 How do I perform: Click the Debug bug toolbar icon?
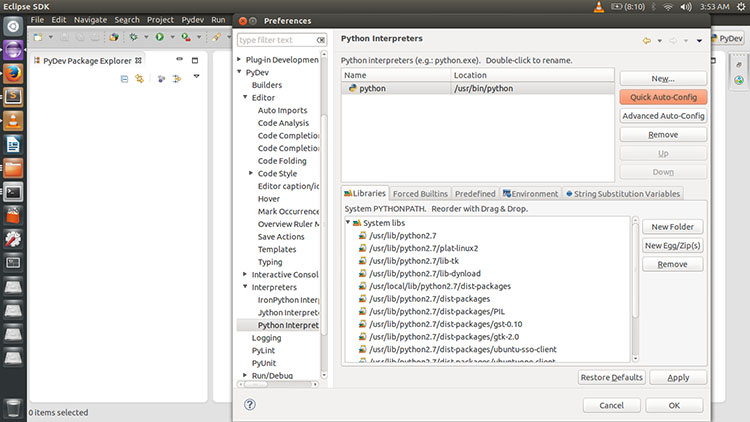(133, 37)
